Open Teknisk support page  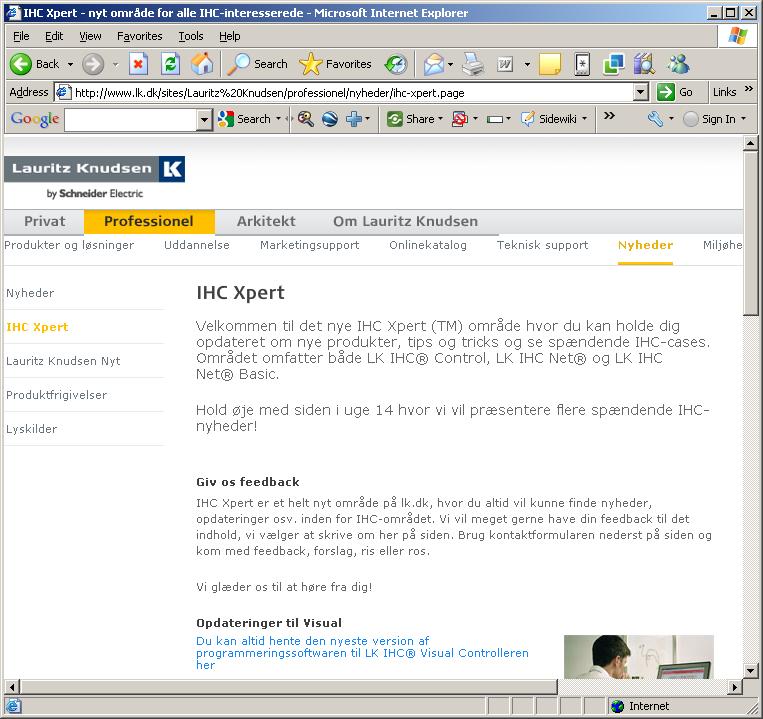tap(543, 245)
